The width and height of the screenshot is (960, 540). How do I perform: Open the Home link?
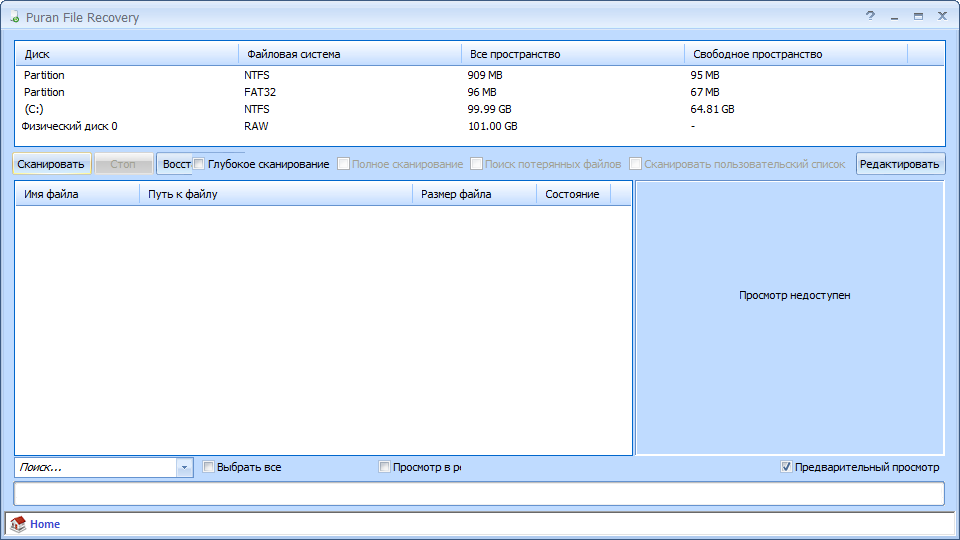tap(45, 524)
